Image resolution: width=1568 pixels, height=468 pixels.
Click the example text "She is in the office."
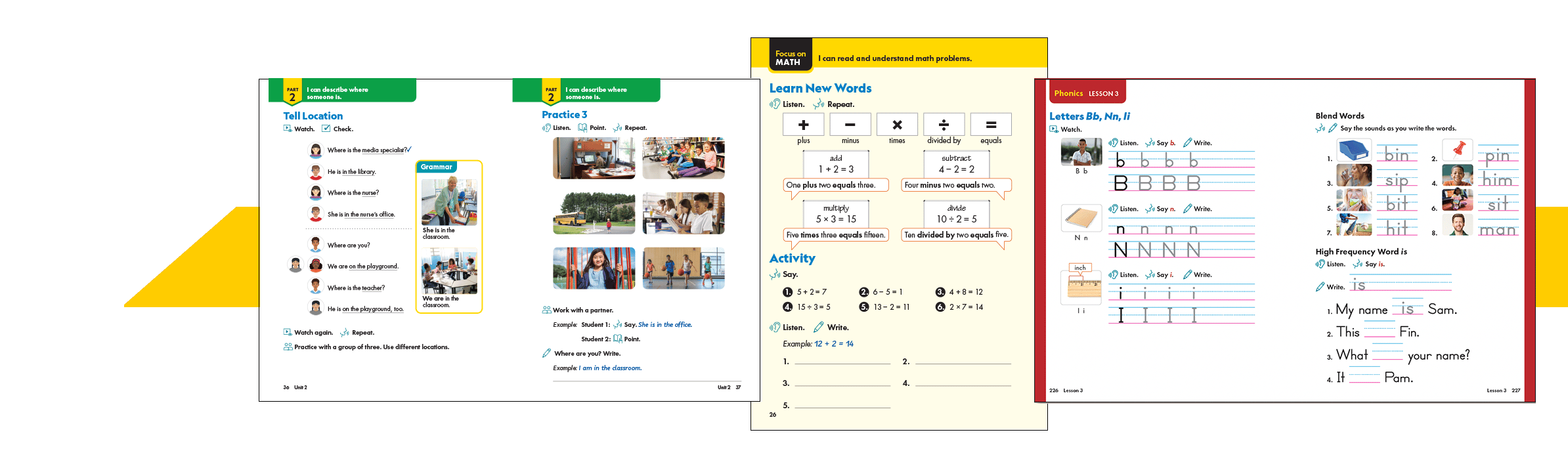click(x=665, y=325)
